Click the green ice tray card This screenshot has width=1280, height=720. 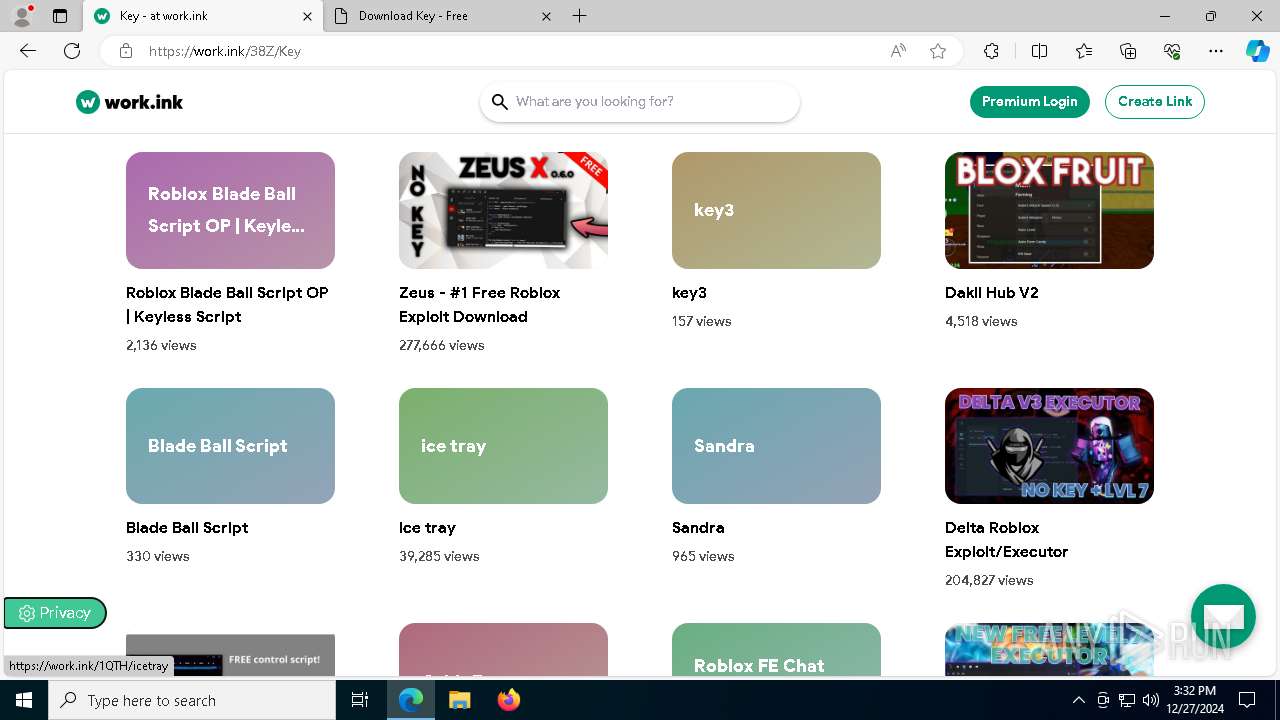click(503, 446)
